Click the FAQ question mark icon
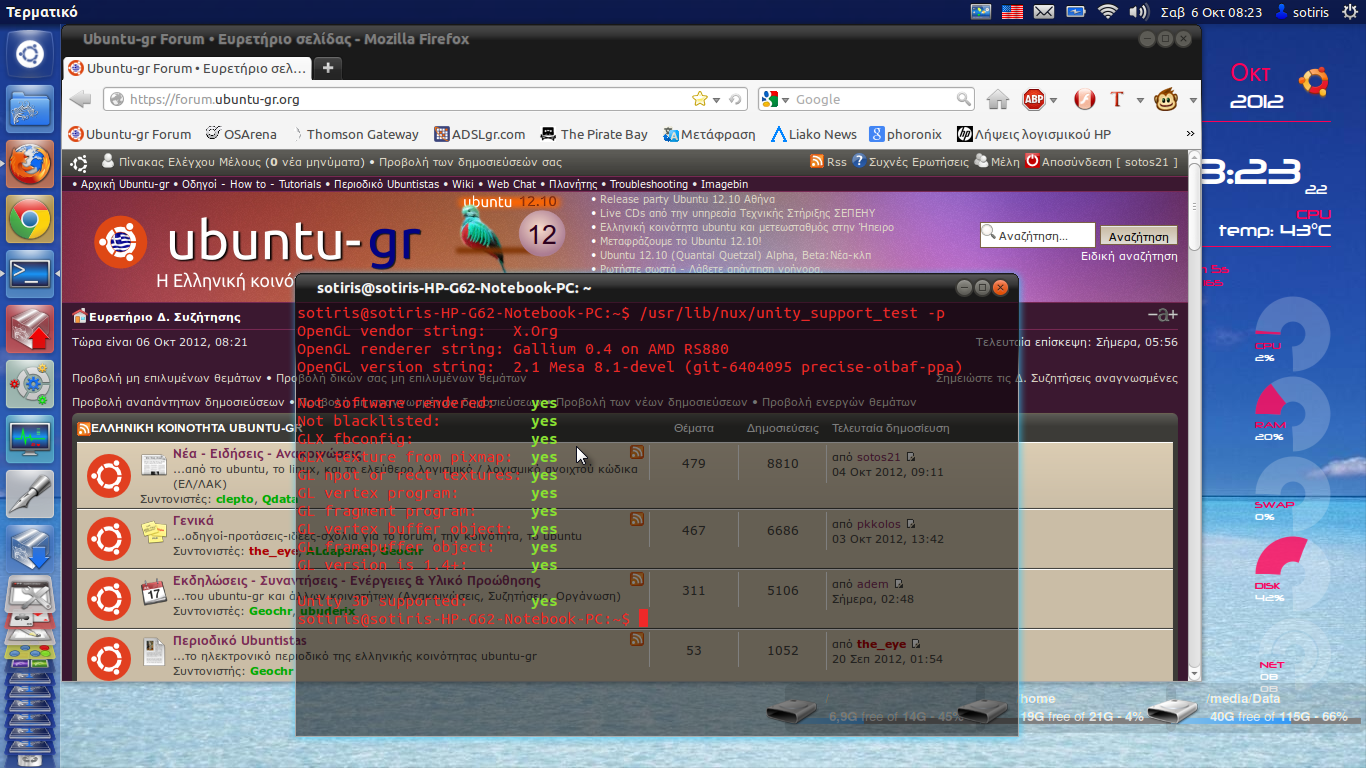Screen dimensions: 1366x768 (858, 161)
